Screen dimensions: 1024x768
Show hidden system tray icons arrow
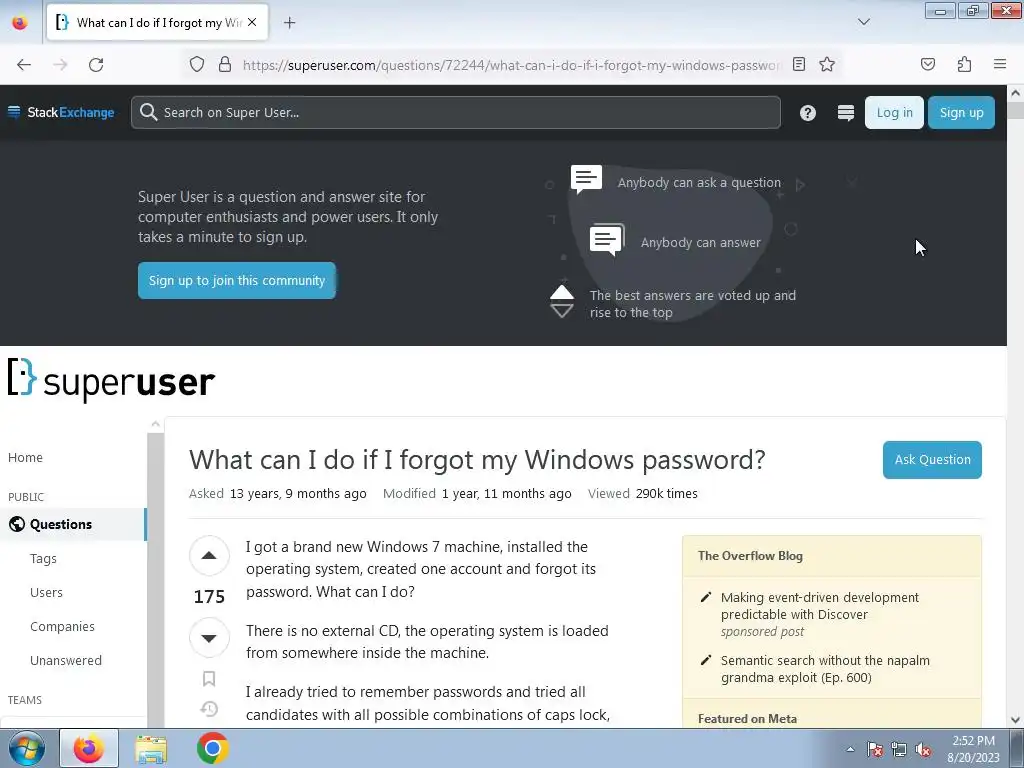[x=850, y=749]
